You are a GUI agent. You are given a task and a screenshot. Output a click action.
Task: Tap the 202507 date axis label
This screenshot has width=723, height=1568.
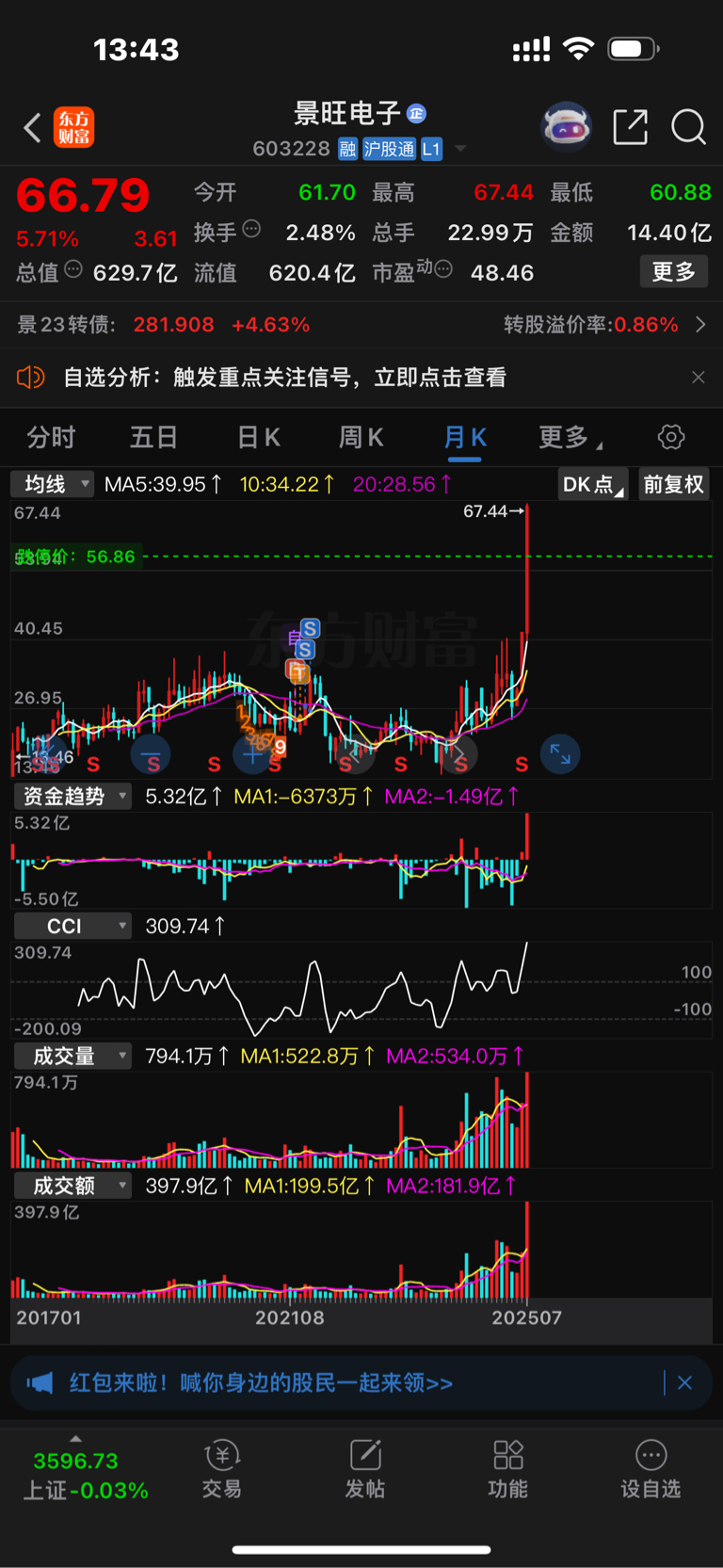point(526,1317)
